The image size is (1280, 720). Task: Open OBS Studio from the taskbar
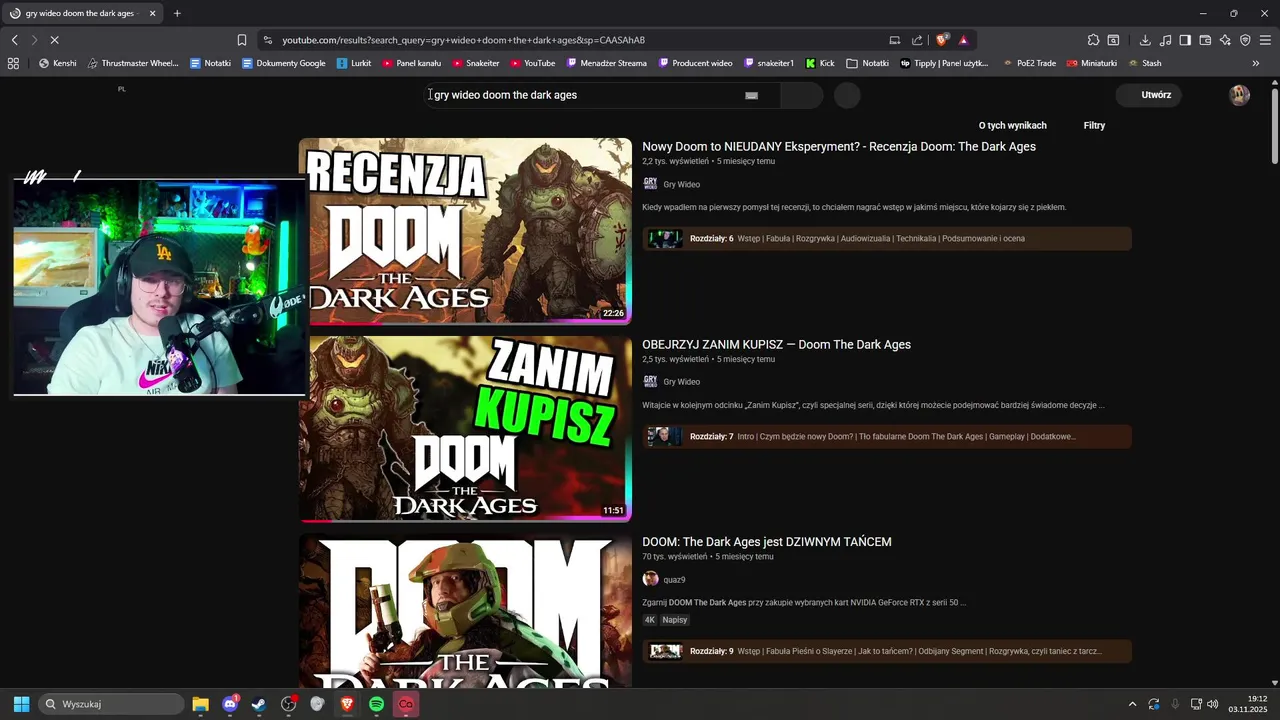click(289, 704)
